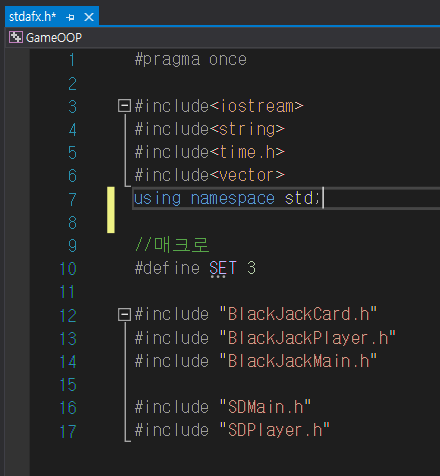Click the namespace keyword on line 7
Image resolution: width=440 pixels, height=476 pixels.
pos(232,199)
